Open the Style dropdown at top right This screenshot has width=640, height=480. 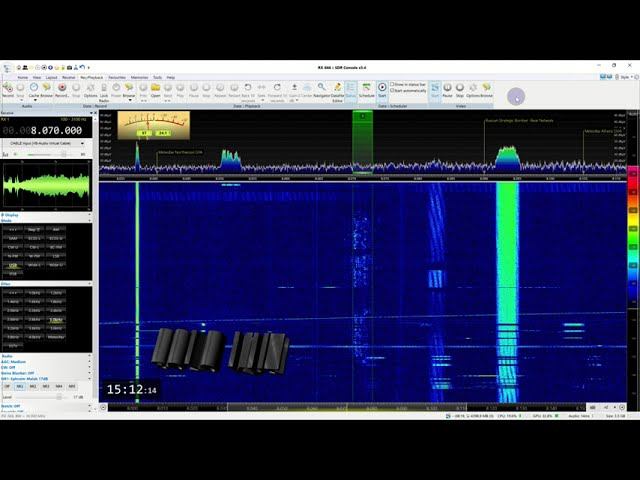coord(626,77)
